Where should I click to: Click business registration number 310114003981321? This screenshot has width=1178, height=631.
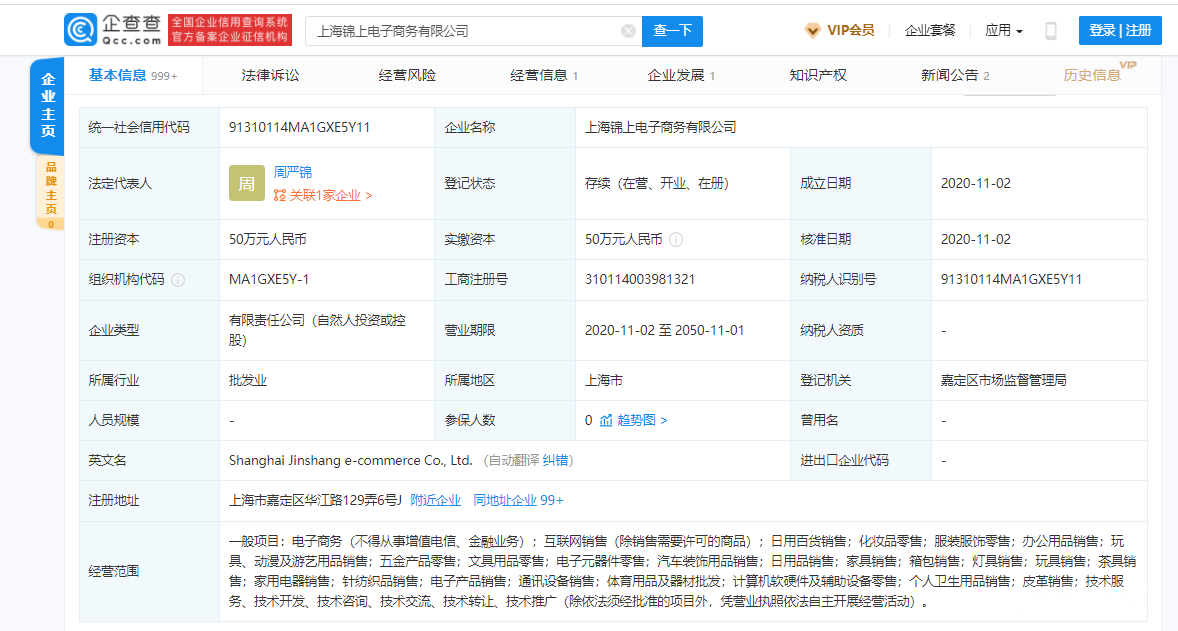pyautogui.click(x=640, y=279)
